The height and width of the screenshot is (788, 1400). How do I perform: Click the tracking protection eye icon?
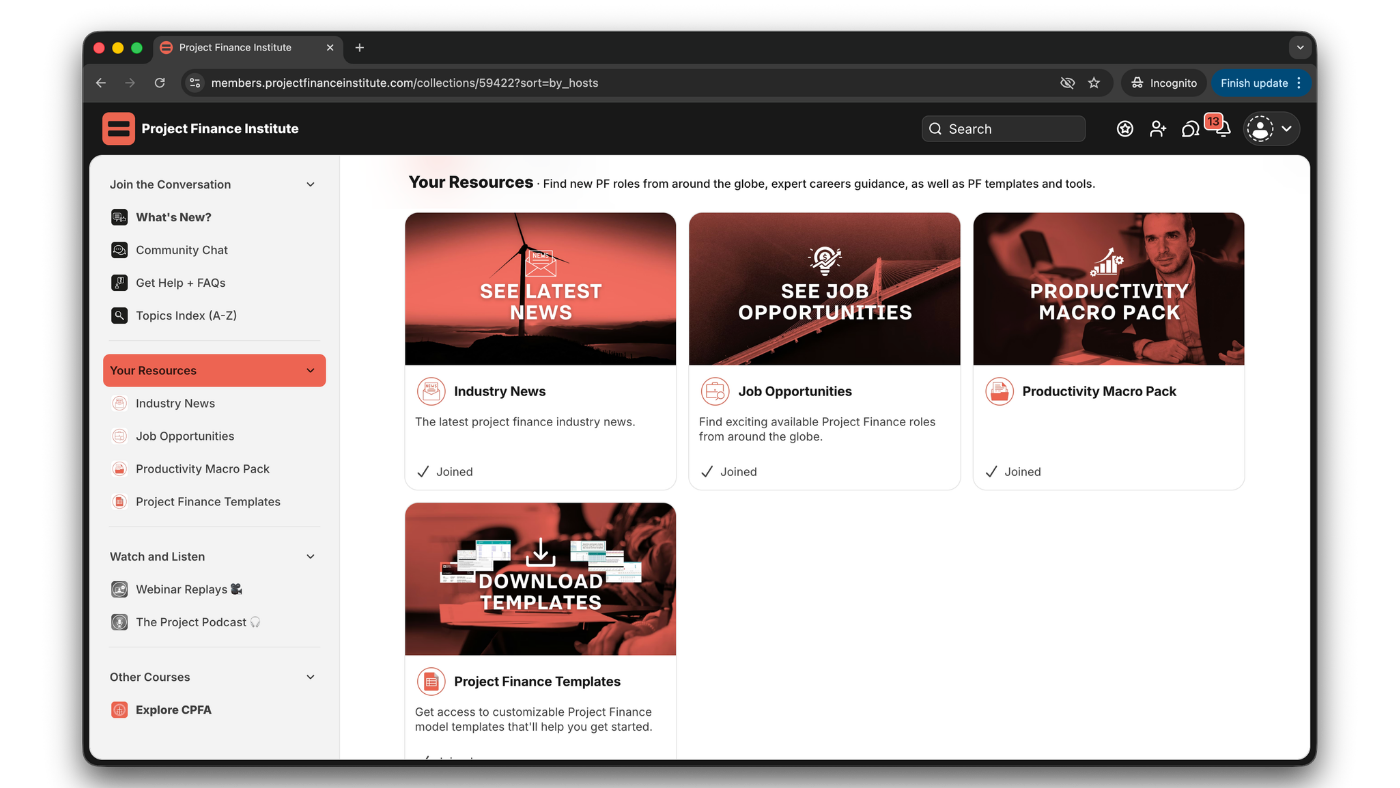tap(1067, 83)
